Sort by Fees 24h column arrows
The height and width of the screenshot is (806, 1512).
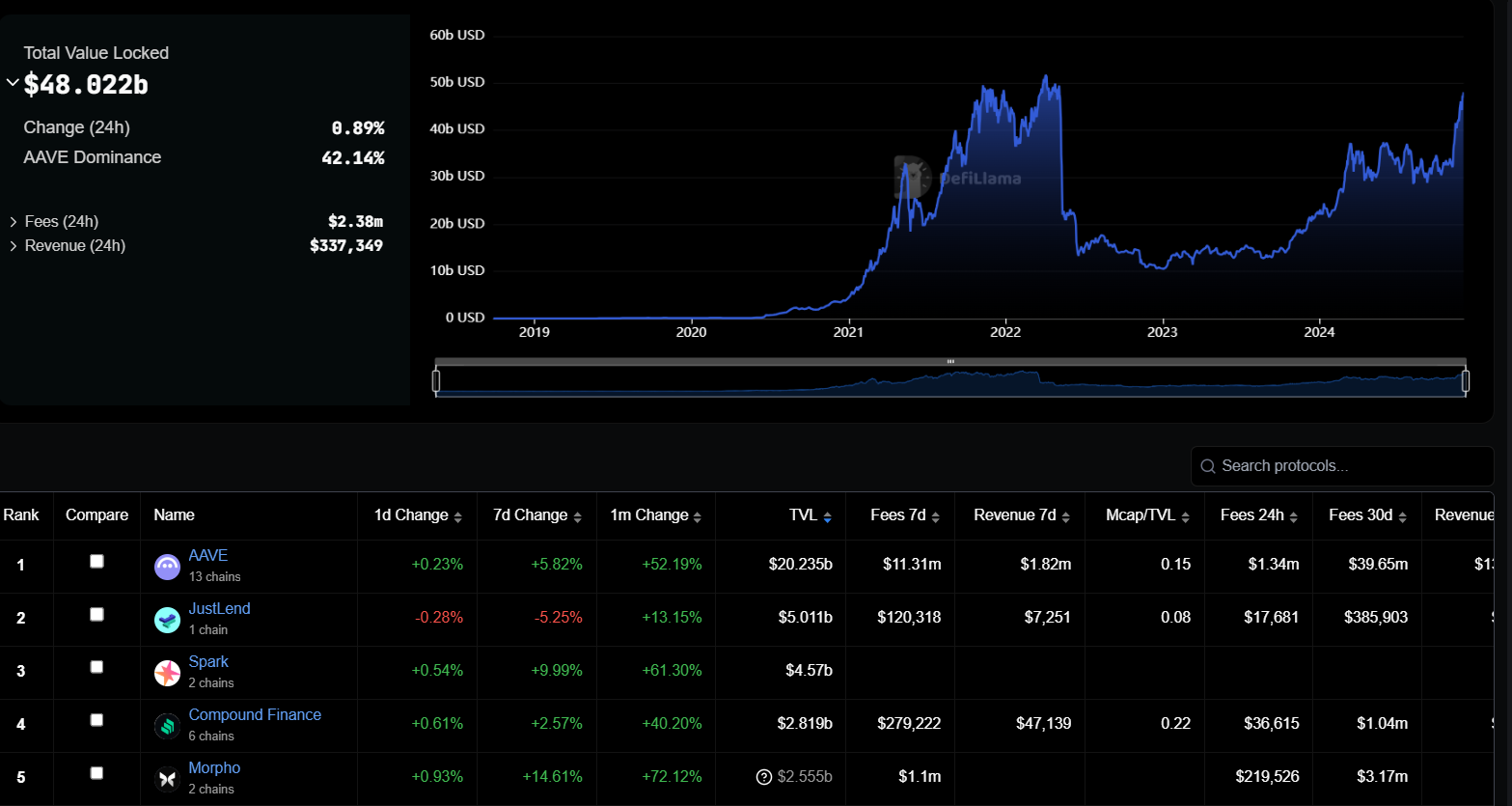(1294, 517)
